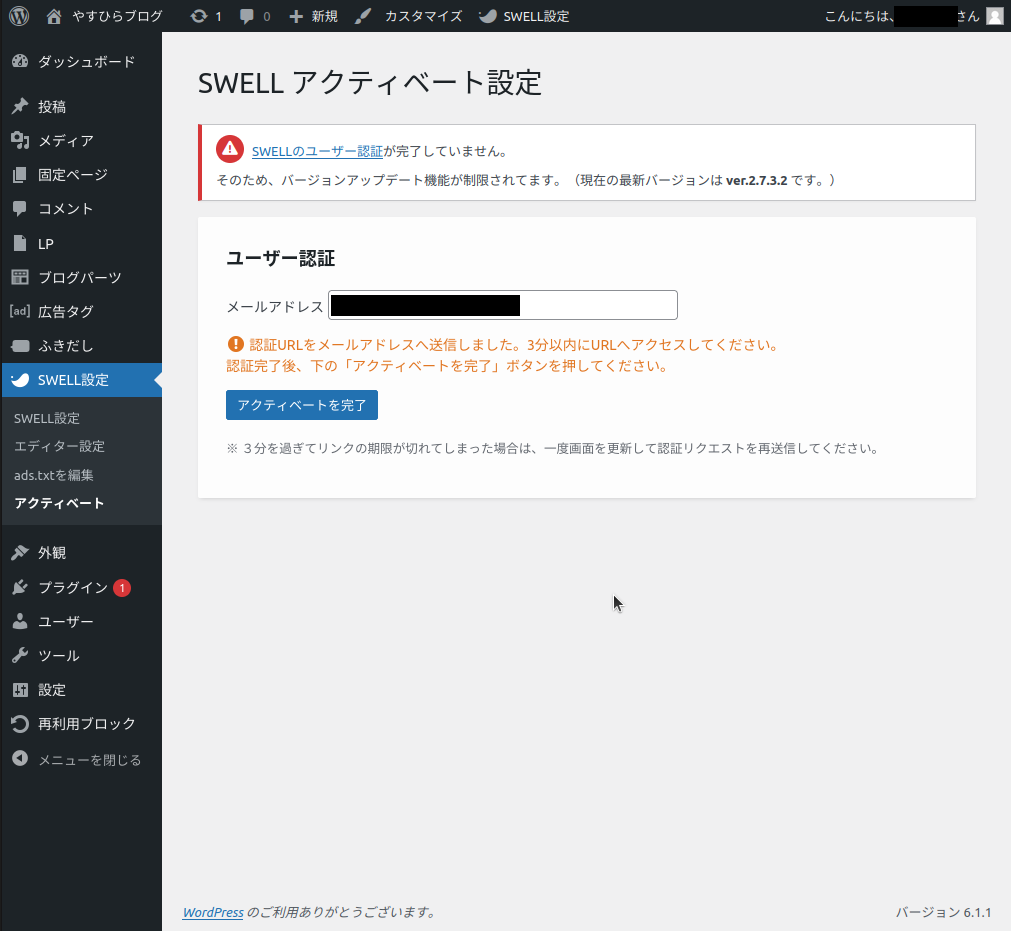Open the WordPress footer link
Image resolution: width=1011 pixels, height=931 pixels.
[x=213, y=912]
